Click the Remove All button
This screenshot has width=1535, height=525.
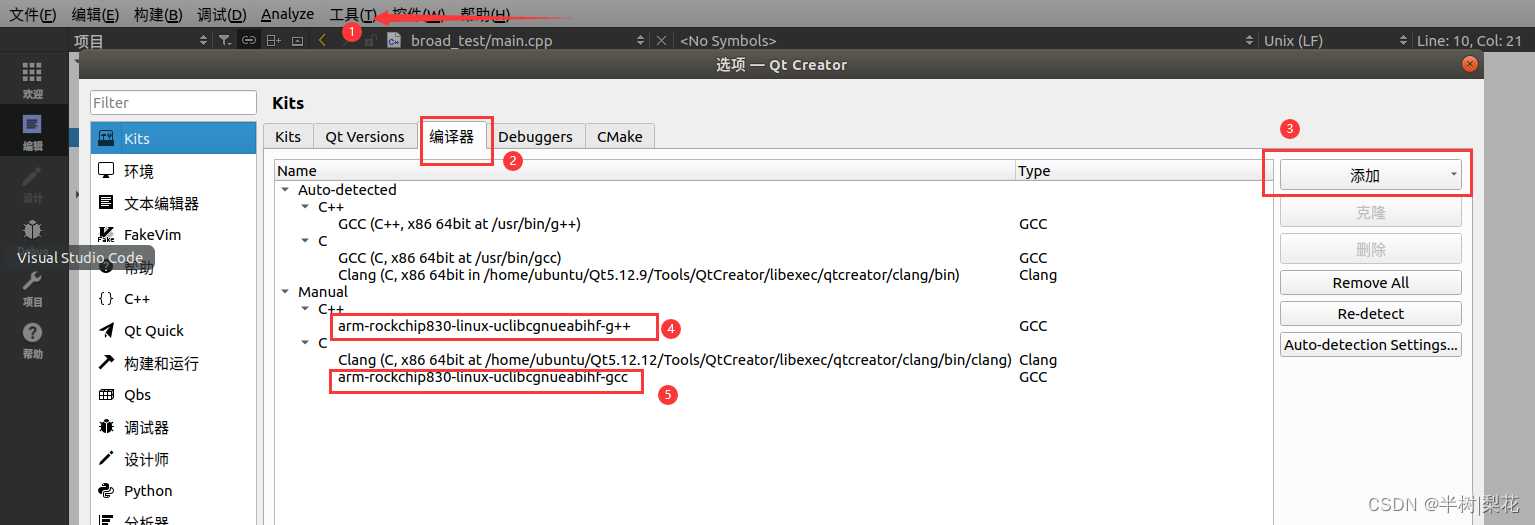[1371, 283]
